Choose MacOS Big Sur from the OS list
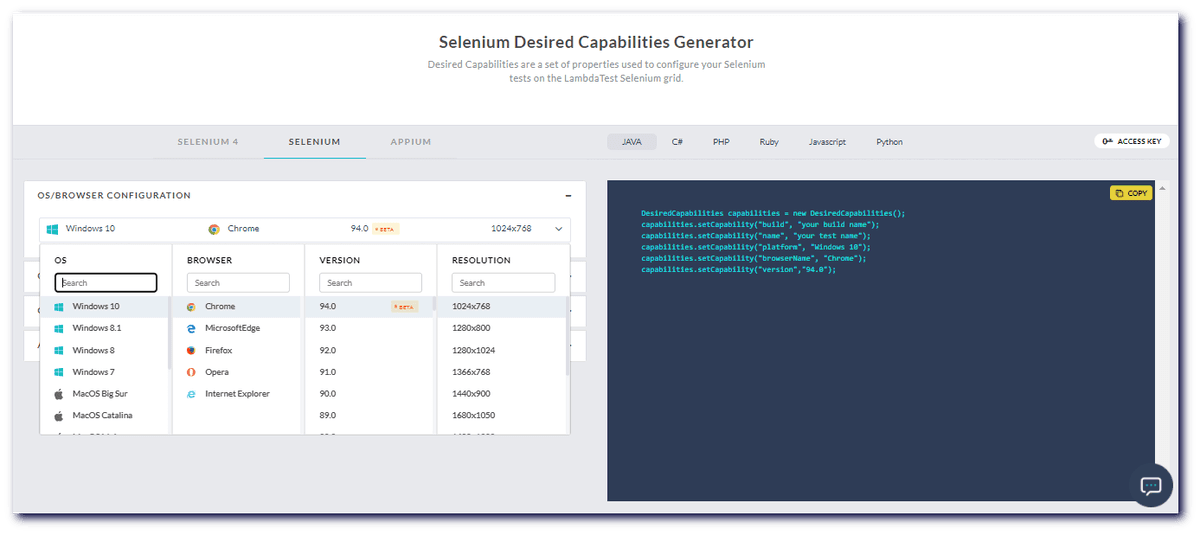Screen dimensions: 1200x535 click(x=104, y=394)
